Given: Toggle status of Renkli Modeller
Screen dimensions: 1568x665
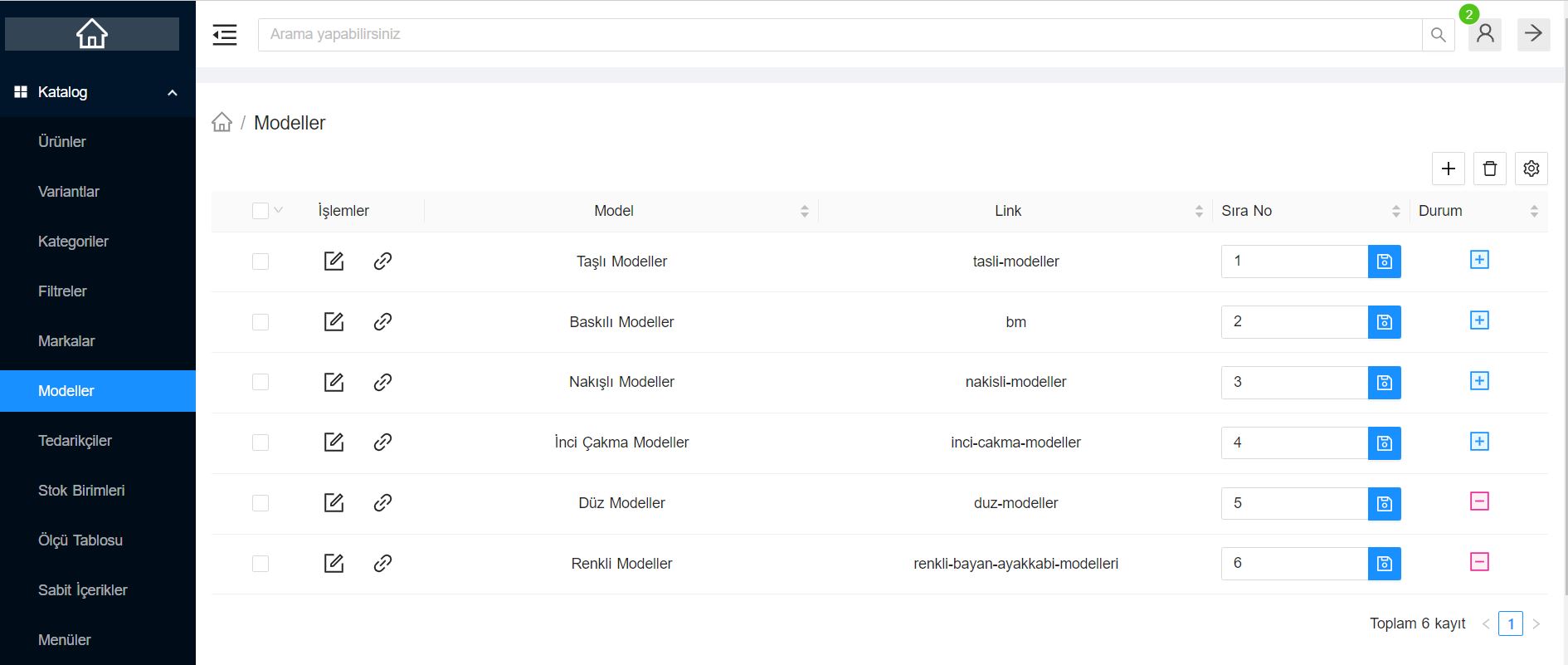Looking at the screenshot, I should pos(1479,562).
